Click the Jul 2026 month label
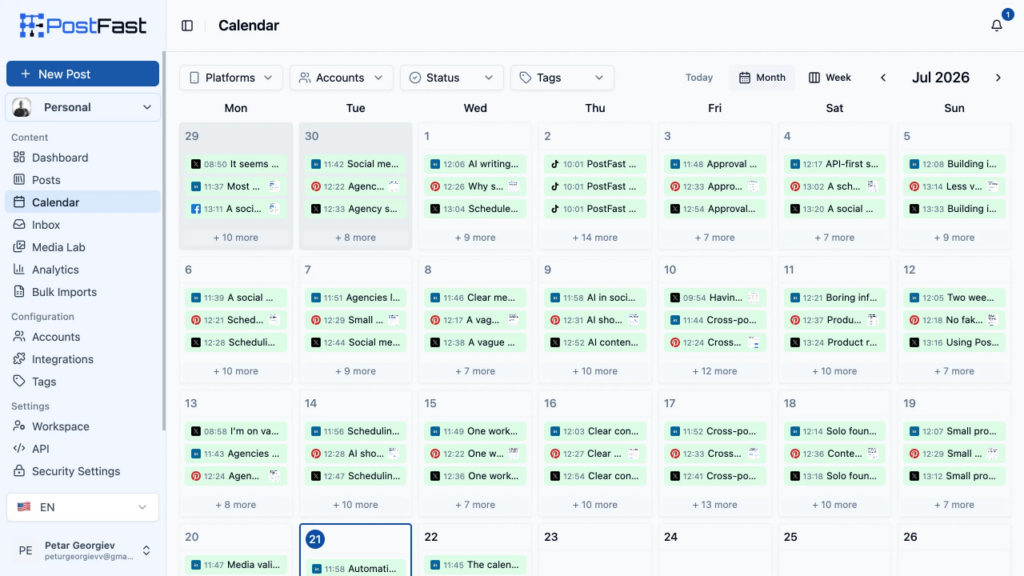Viewport: 1024px width, 576px height. pyautogui.click(x=940, y=78)
